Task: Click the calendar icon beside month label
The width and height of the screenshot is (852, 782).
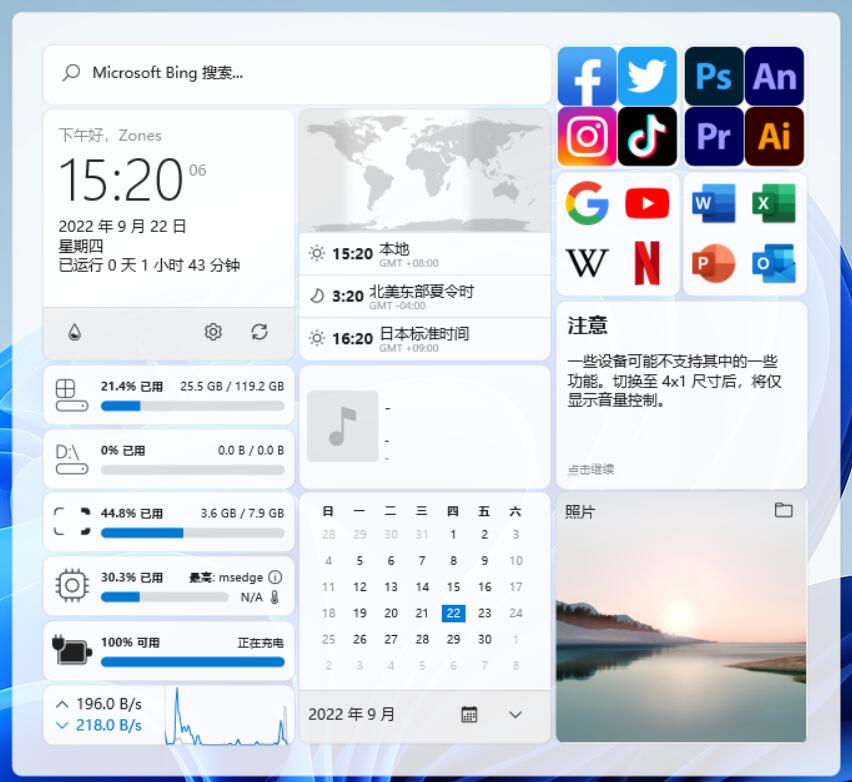Action: [x=469, y=714]
